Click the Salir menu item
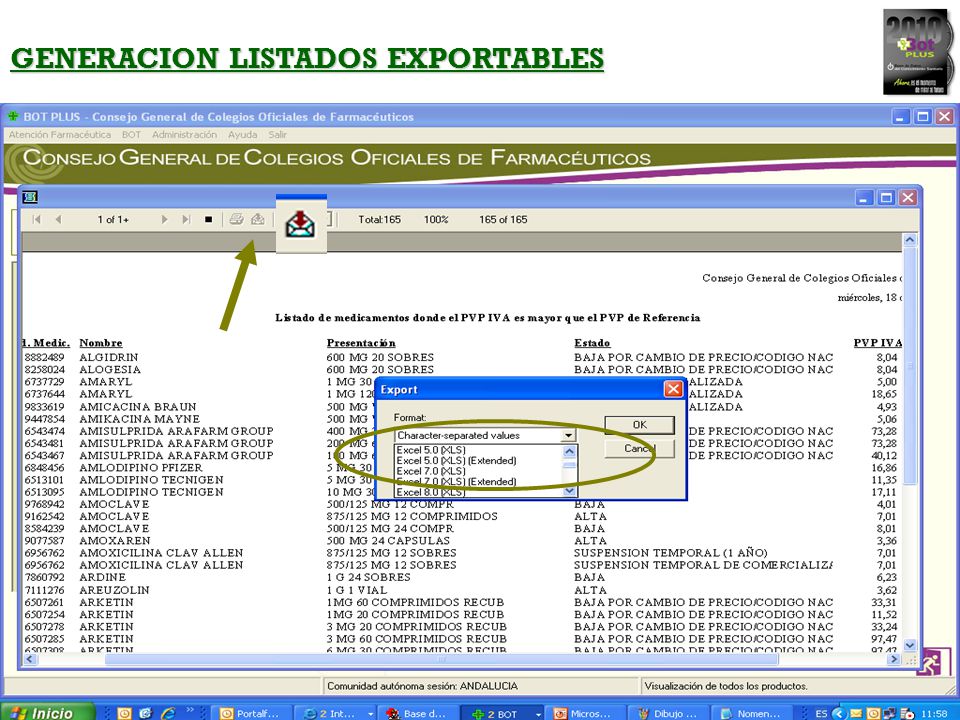The width and height of the screenshot is (960, 720). 277,135
